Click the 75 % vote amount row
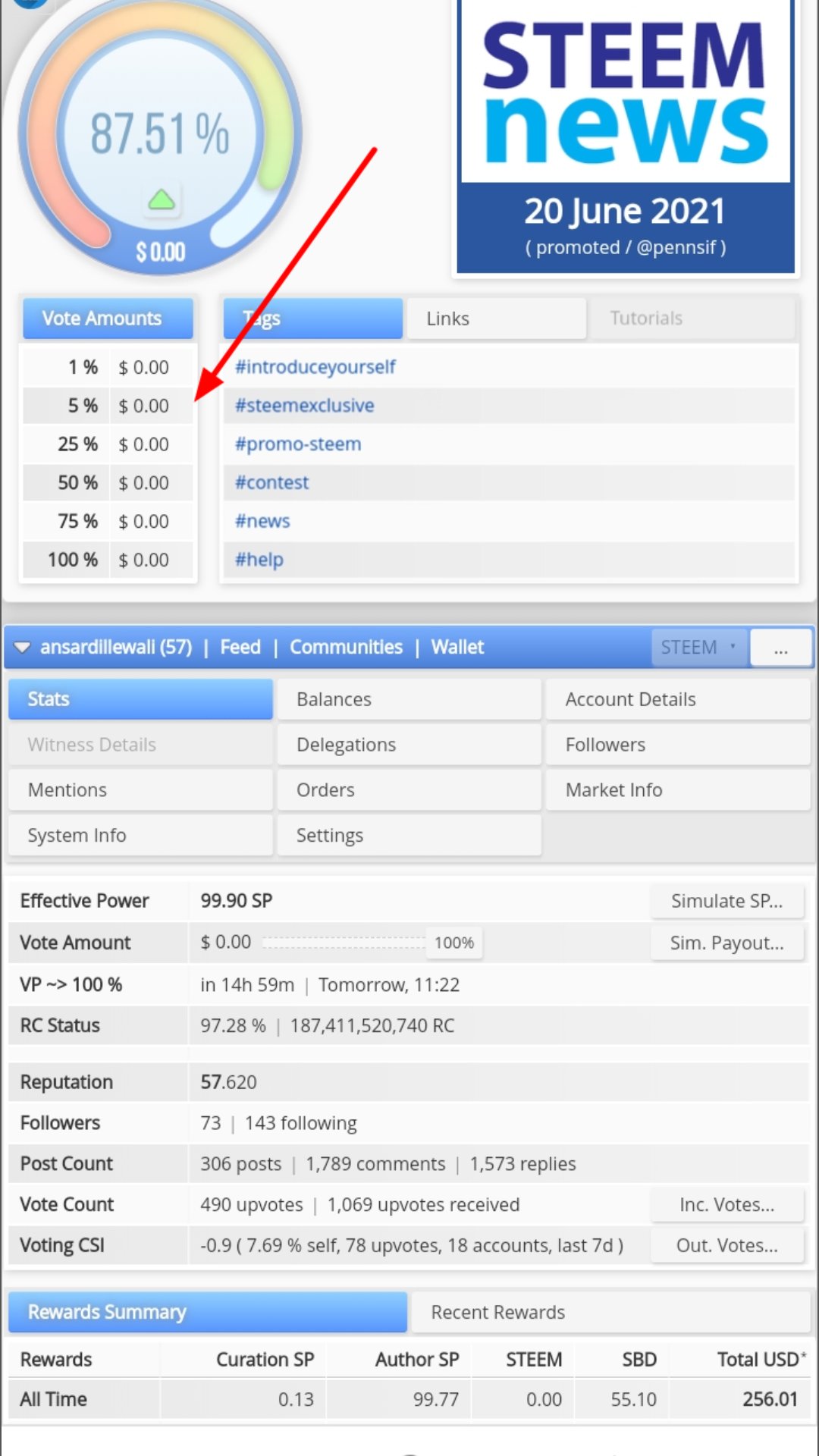819x1456 pixels. click(108, 522)
